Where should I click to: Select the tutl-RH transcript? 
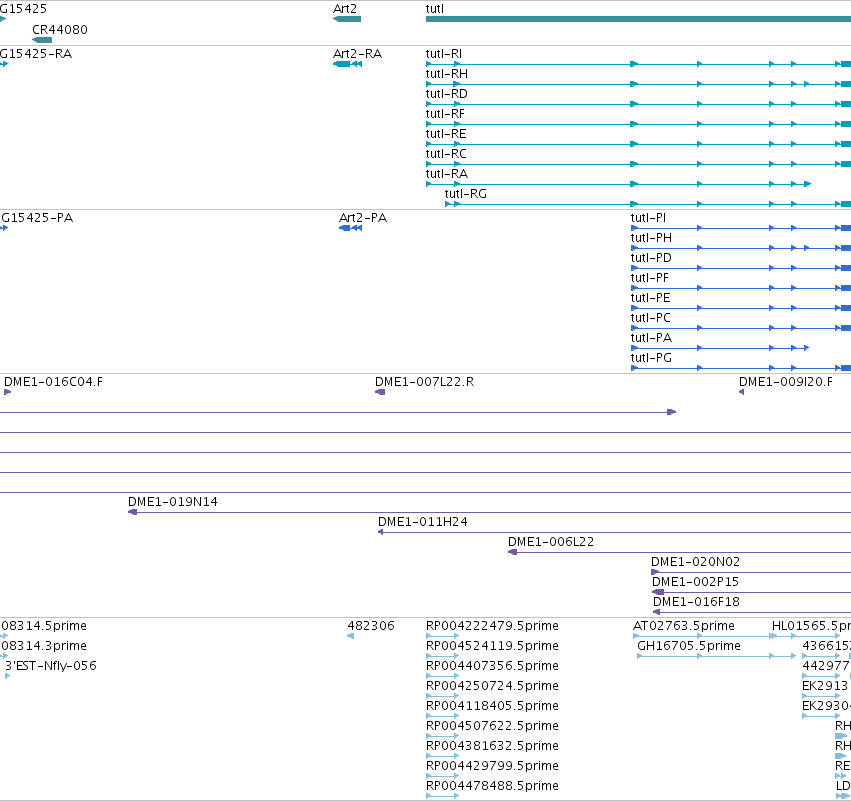[638, 84]
